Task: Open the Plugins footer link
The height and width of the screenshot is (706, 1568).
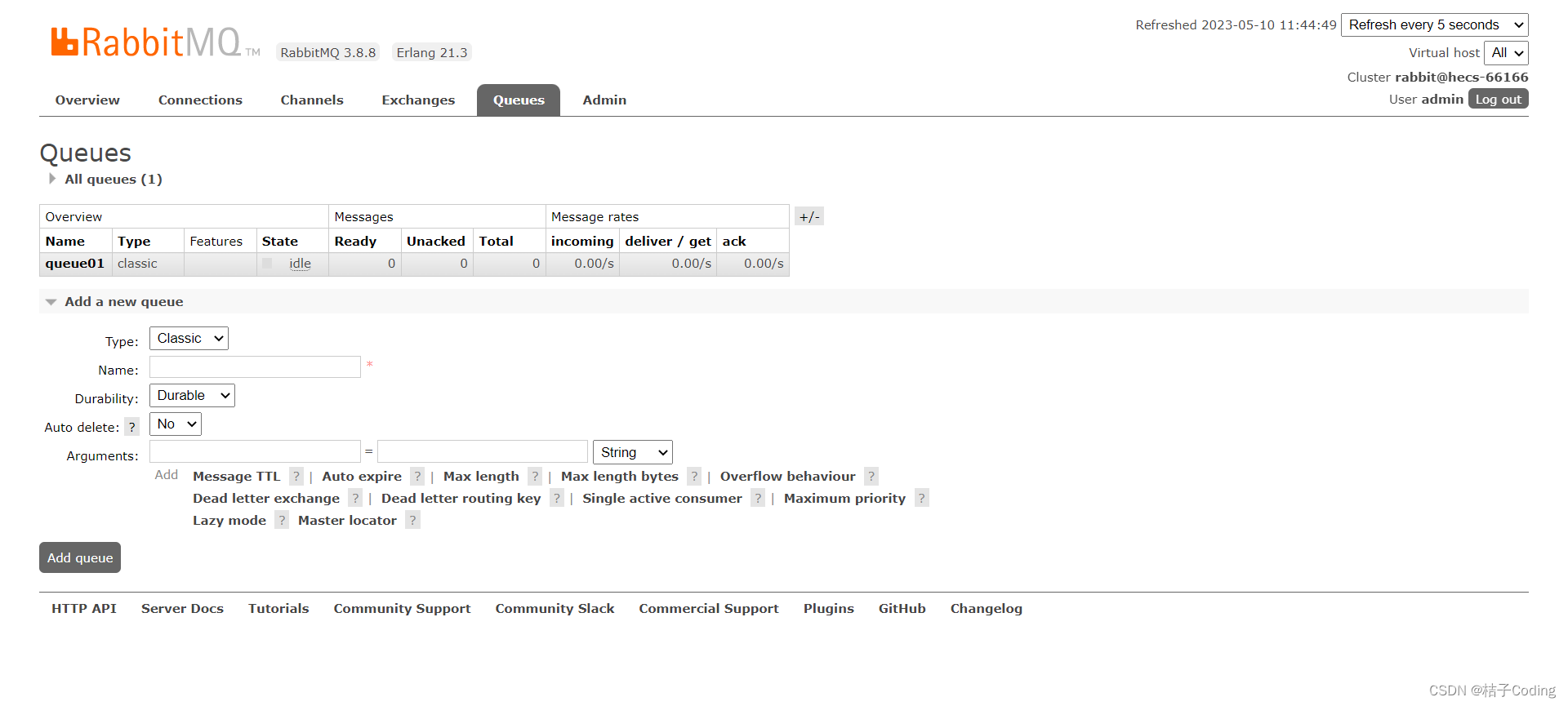Action: point(828,609)
